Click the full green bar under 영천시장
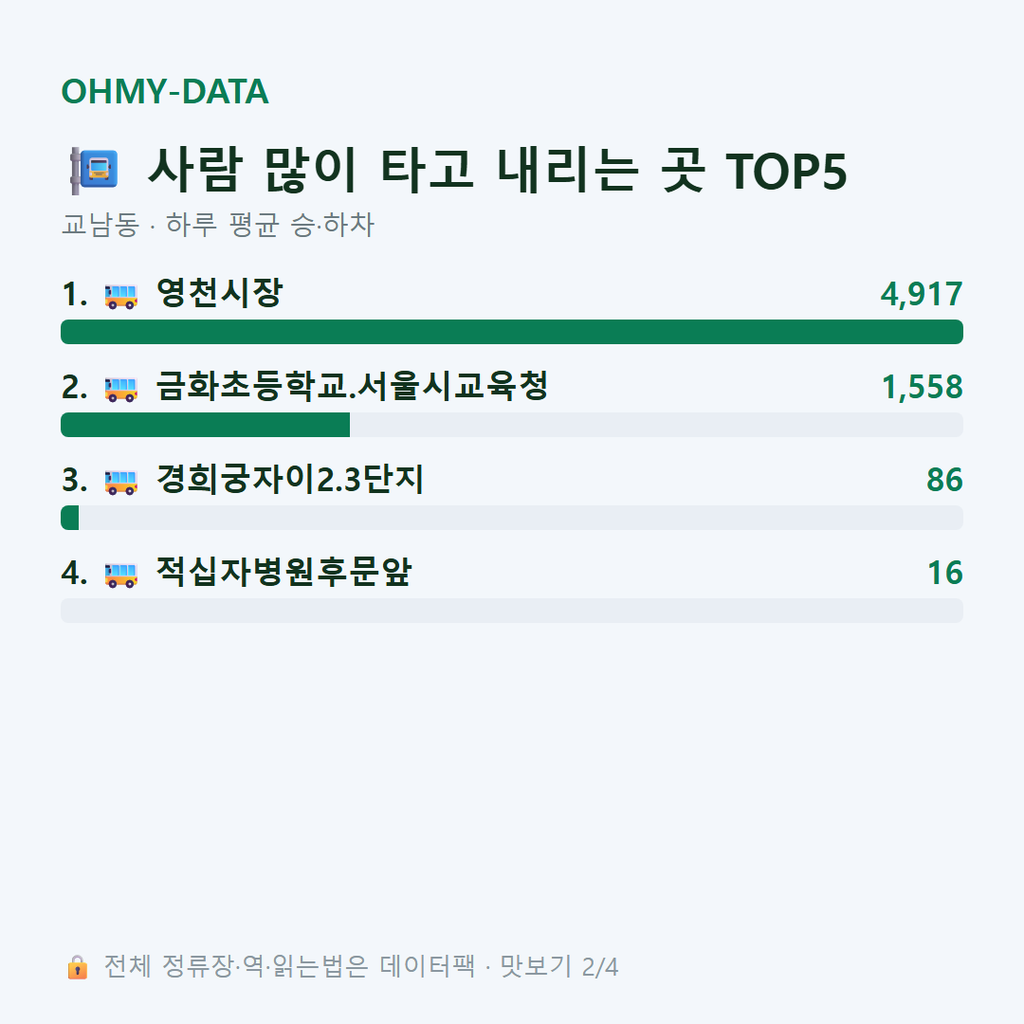 point(512,332)
